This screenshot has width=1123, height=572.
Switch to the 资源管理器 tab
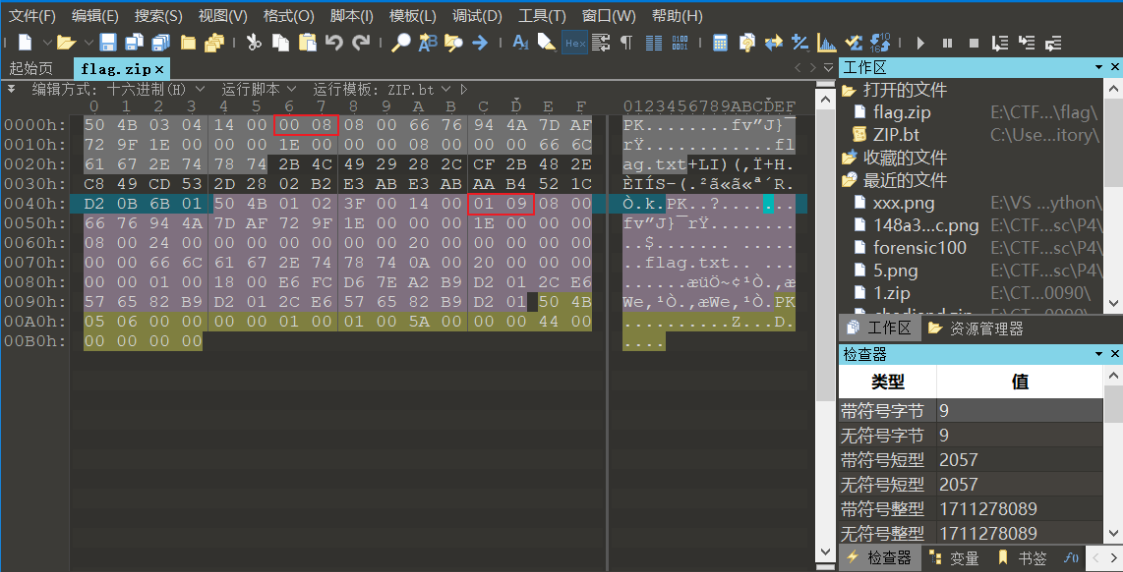[977, 329]
